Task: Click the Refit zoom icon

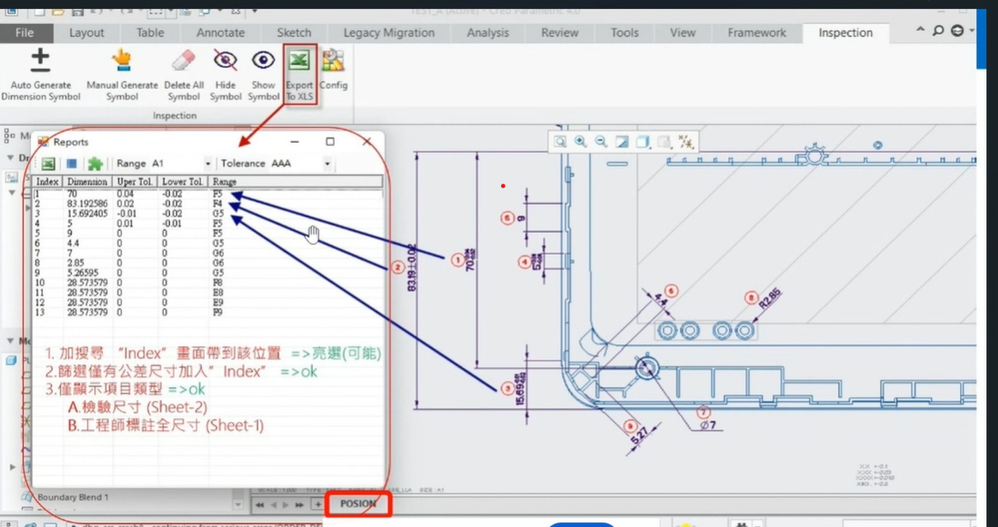Action: tap(559, 141)
